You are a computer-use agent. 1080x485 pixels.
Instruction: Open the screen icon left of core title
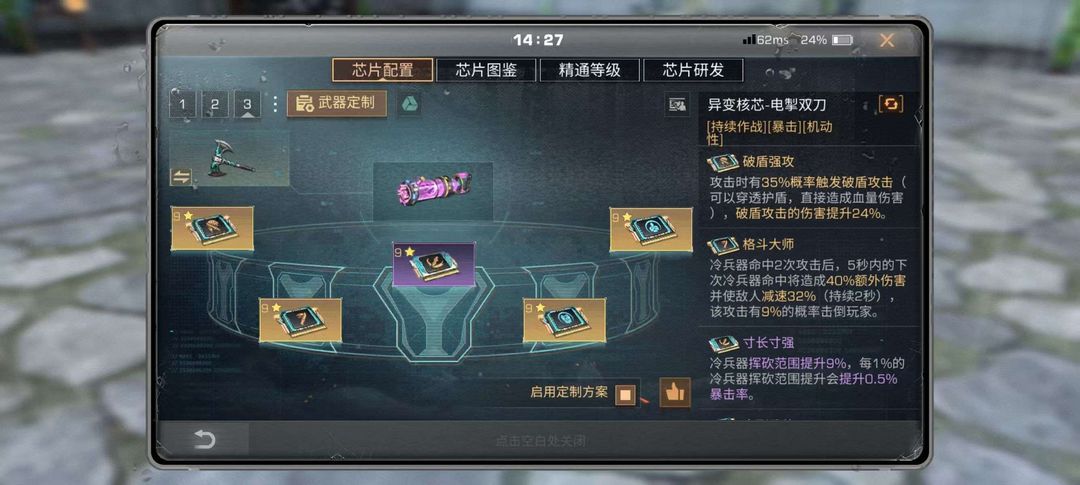[678, 105]
